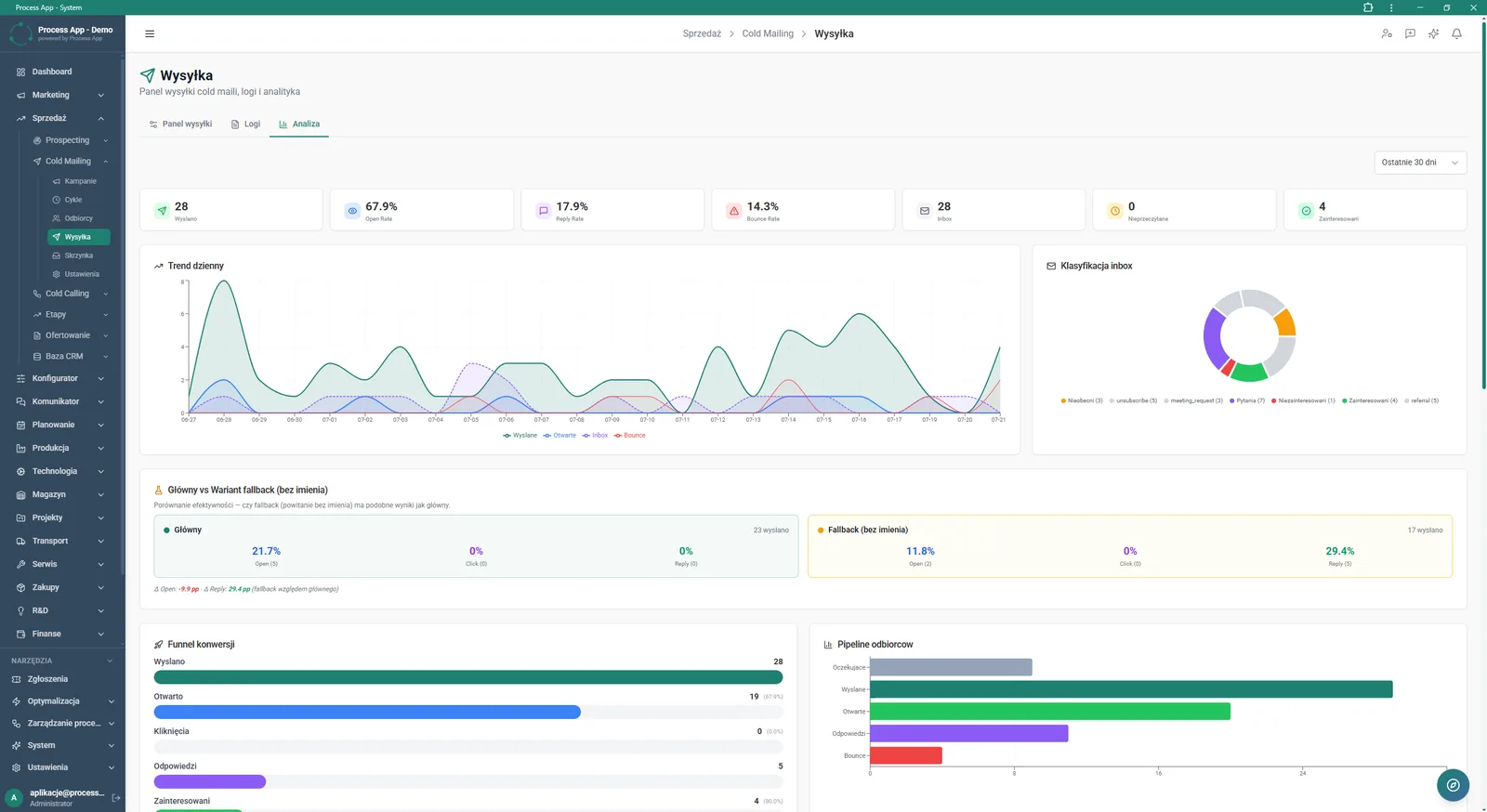Expand the Cold Calling submenu
Viewport: 1487px width, 812px height.
click(71, 294)
